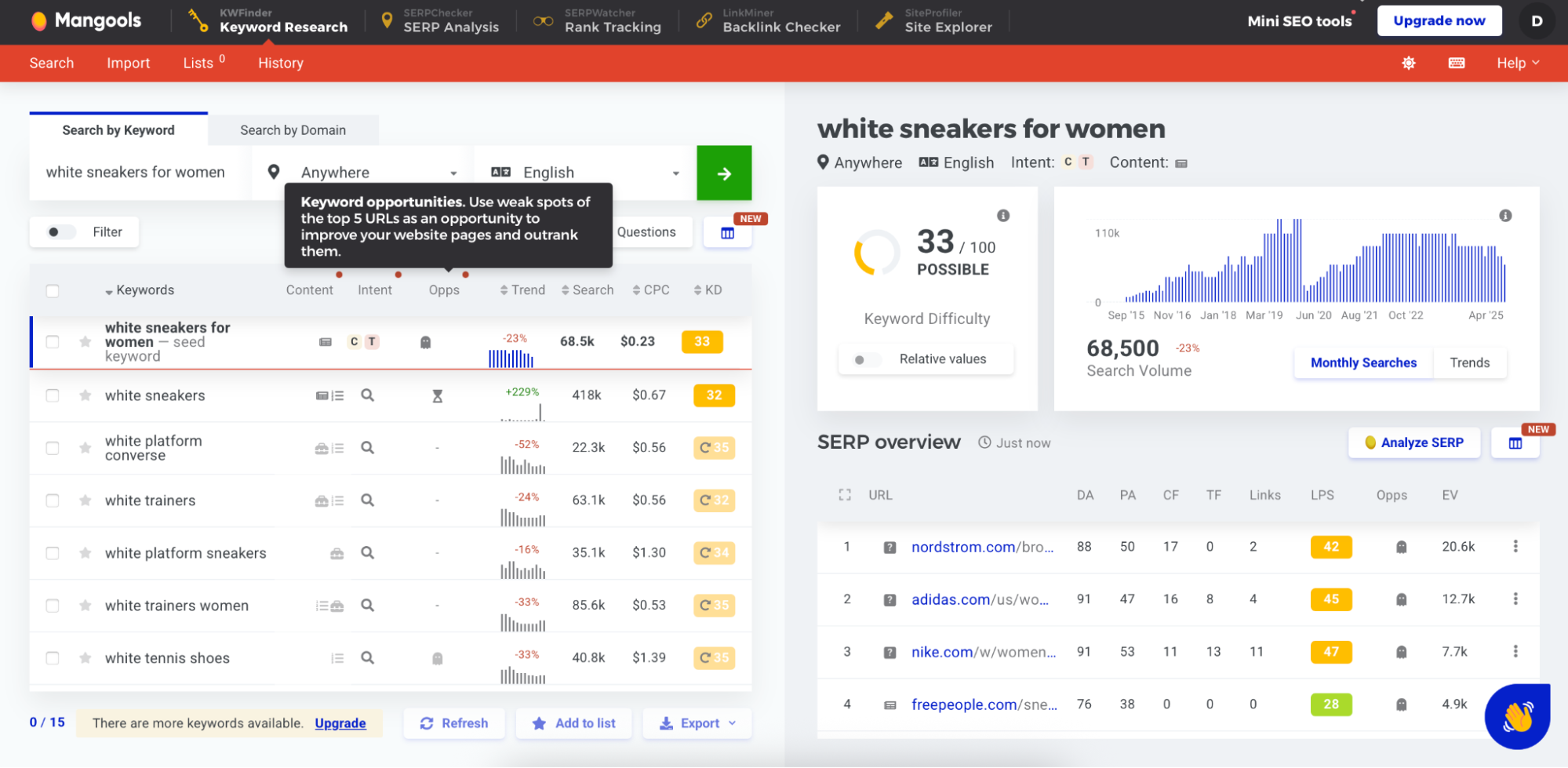Click the Upgrade now button
The width and height of the screenshot is (1568, 768).
pyautogui.click(x=1439, y=20)
